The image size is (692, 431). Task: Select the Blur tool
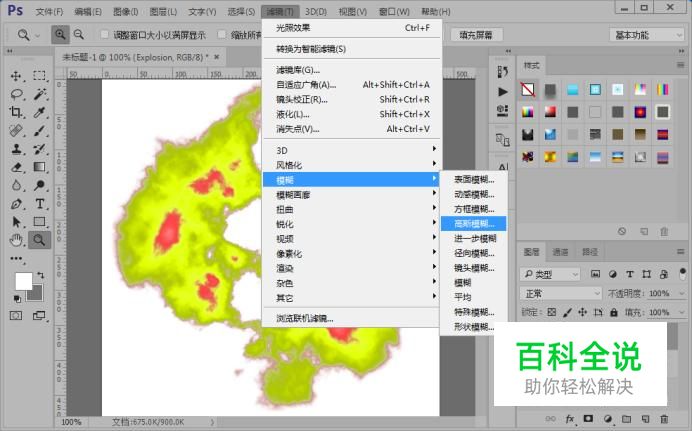(16, 185)
